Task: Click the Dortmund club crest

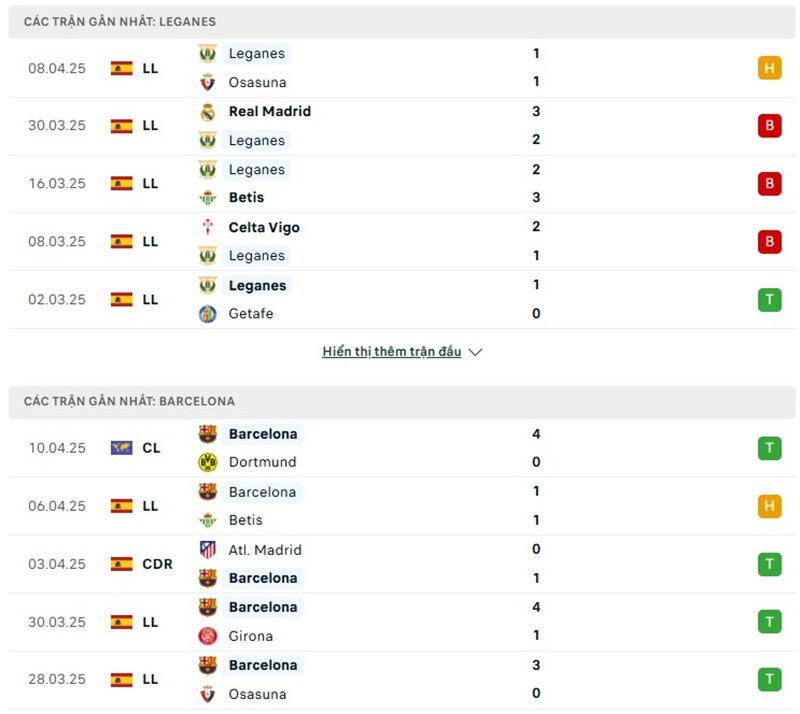Action: [207, 462]
